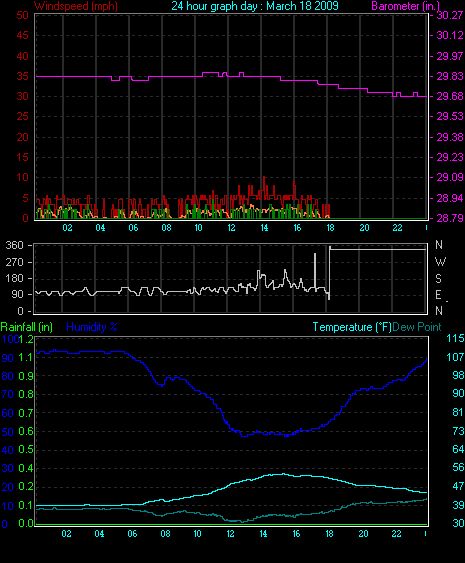The image size is (465, 563).
Task: Click humidity axis value 20
Action: [8, 487]
